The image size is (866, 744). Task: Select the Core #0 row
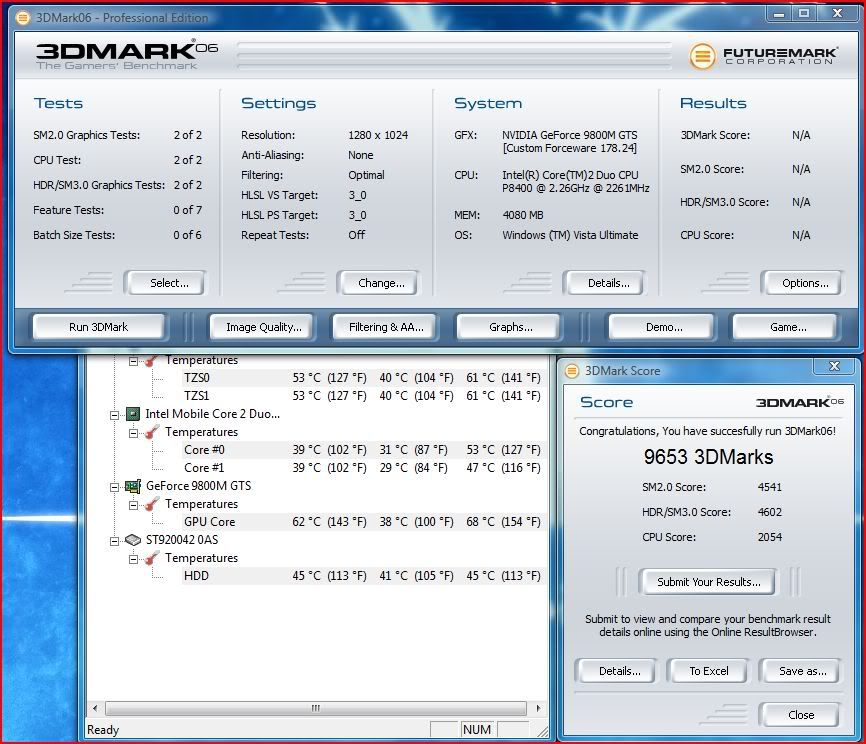click(363, 450)
